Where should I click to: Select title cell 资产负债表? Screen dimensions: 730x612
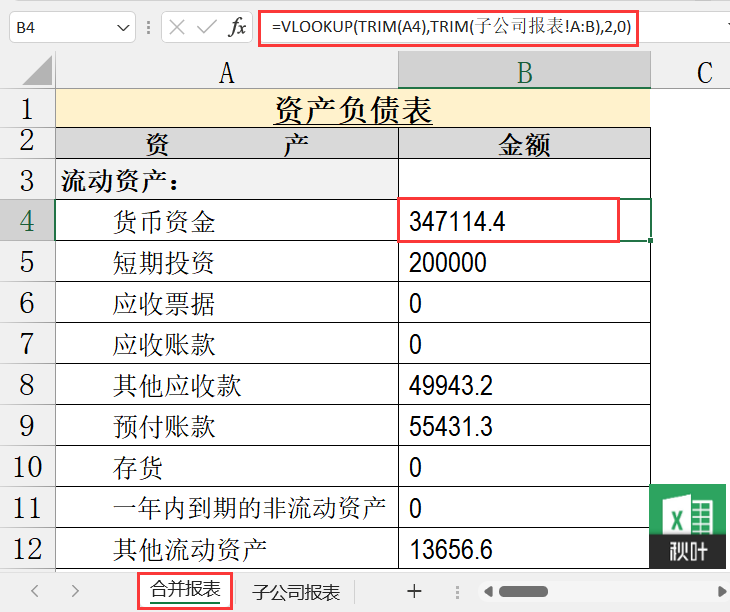coord(353,108)
